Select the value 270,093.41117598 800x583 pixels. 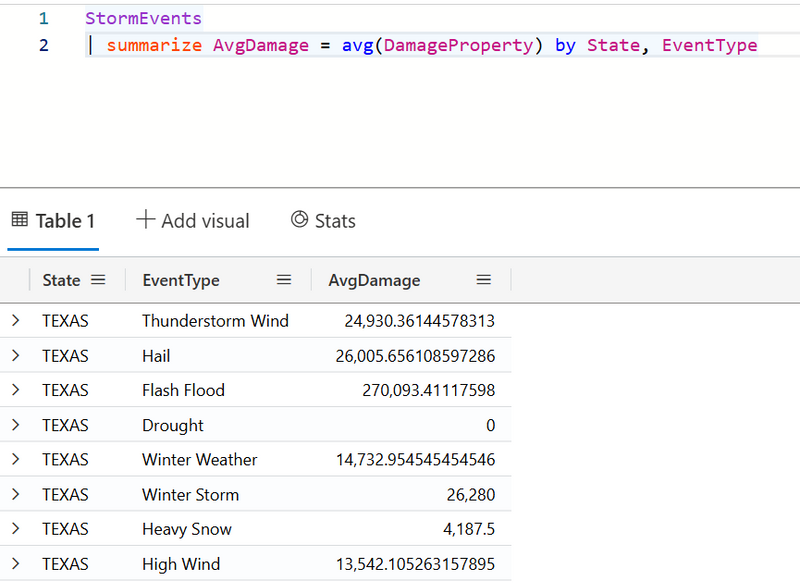[429, 390]
